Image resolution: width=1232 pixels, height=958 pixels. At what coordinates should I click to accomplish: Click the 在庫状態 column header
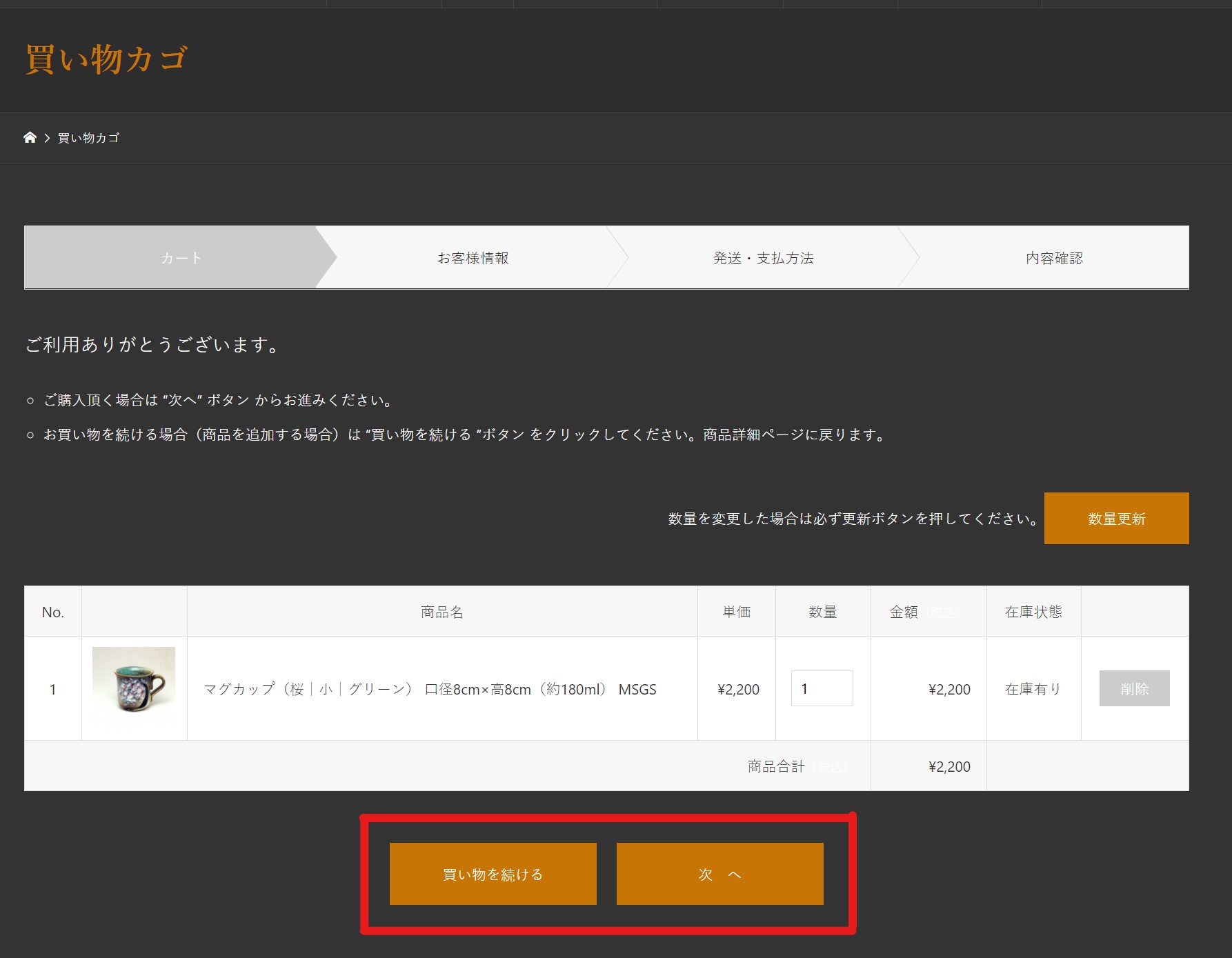1033,612
